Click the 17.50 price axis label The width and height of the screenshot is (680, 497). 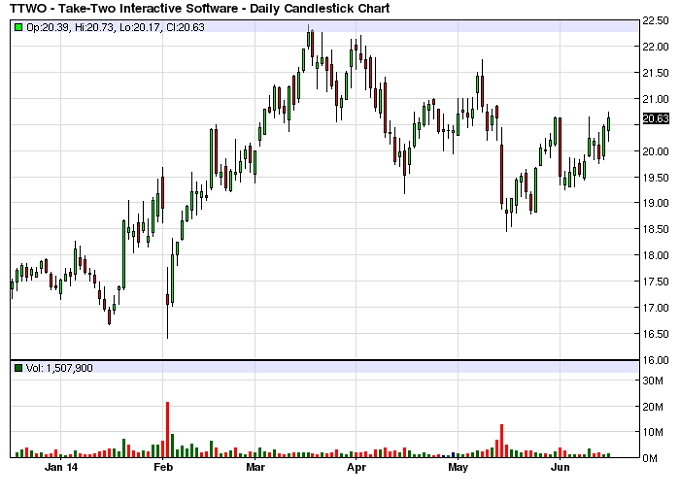[655, 281]
